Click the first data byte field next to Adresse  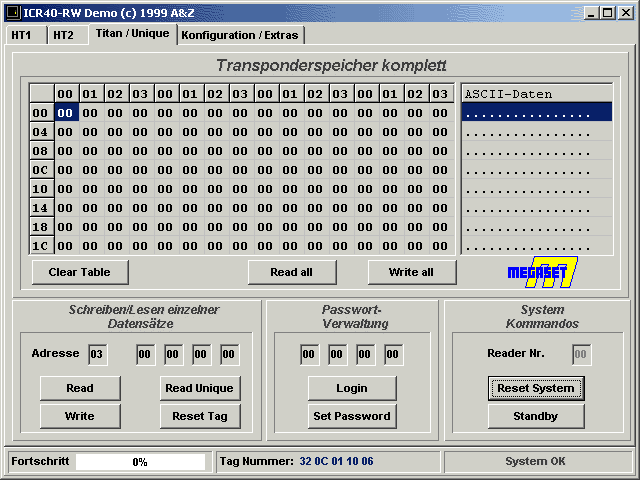click(x=146, y=354)
